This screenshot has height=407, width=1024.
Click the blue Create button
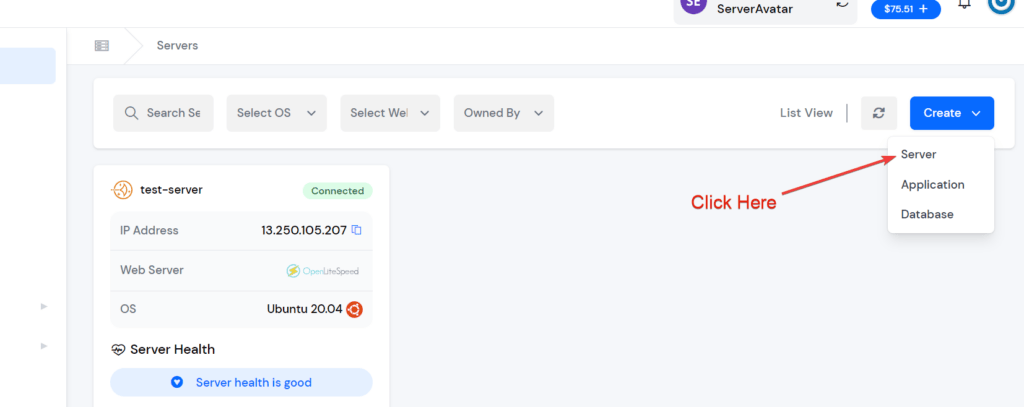[x=952, y=113]
